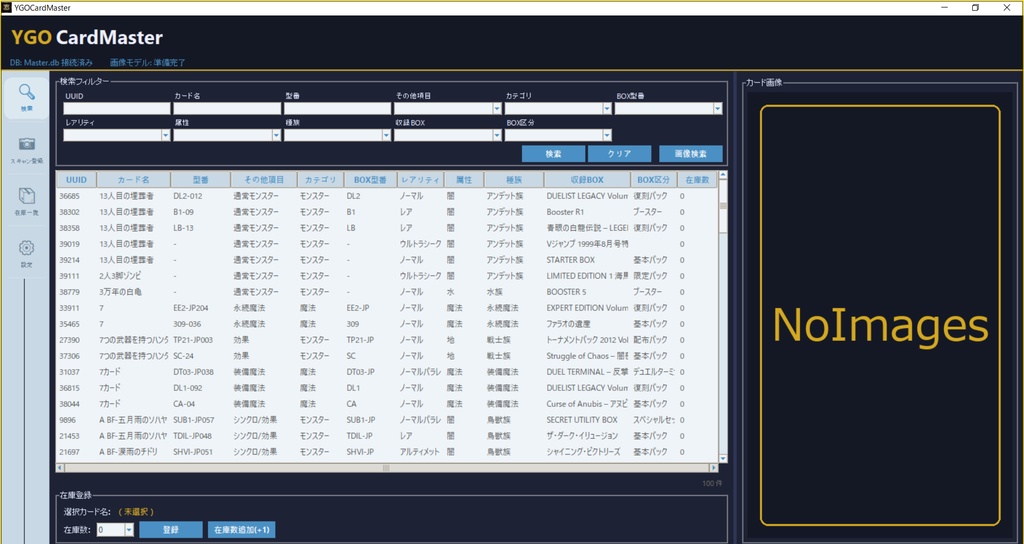The width and height of the screenshot is (1024, 544).
Task: Click the カード名 filter input field
Action: point(227,108)
